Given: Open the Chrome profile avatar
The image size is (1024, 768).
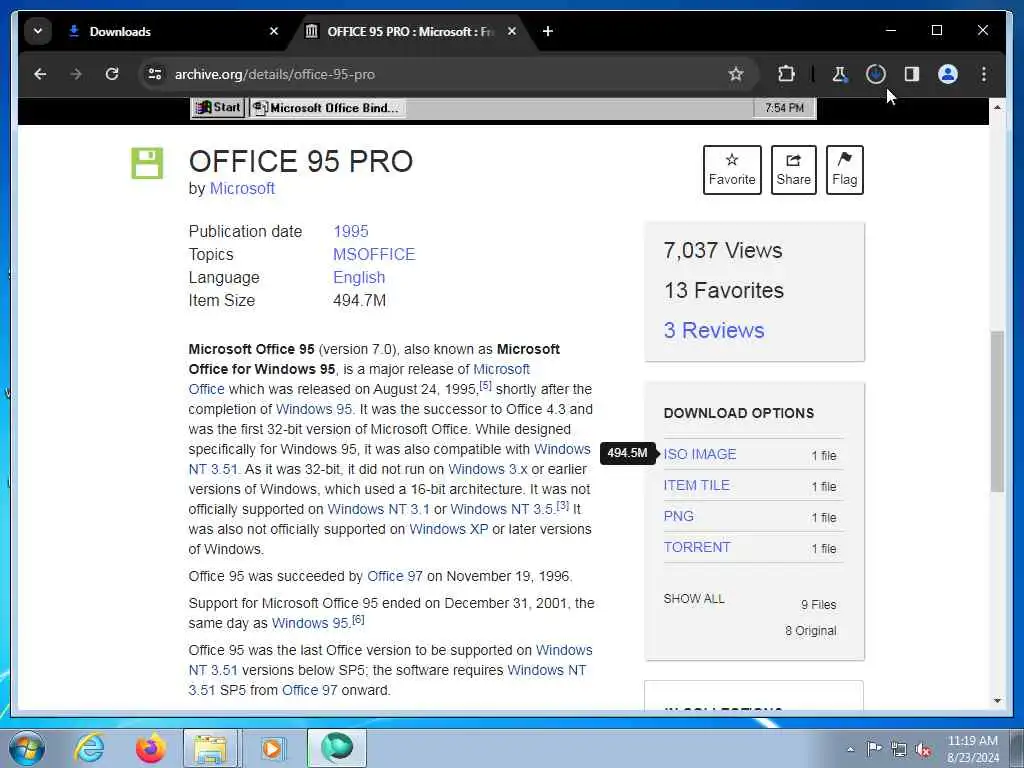Looking at the screenshot, I should point(948,74).
